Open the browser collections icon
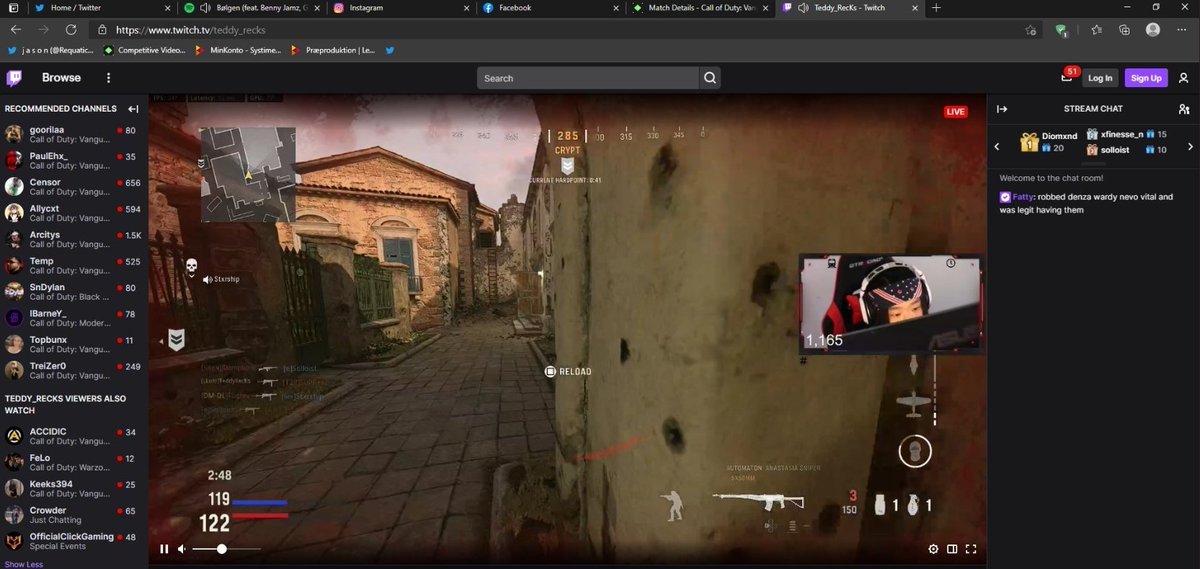This screenshot has width=1200, height=569. click(1125, 30)
